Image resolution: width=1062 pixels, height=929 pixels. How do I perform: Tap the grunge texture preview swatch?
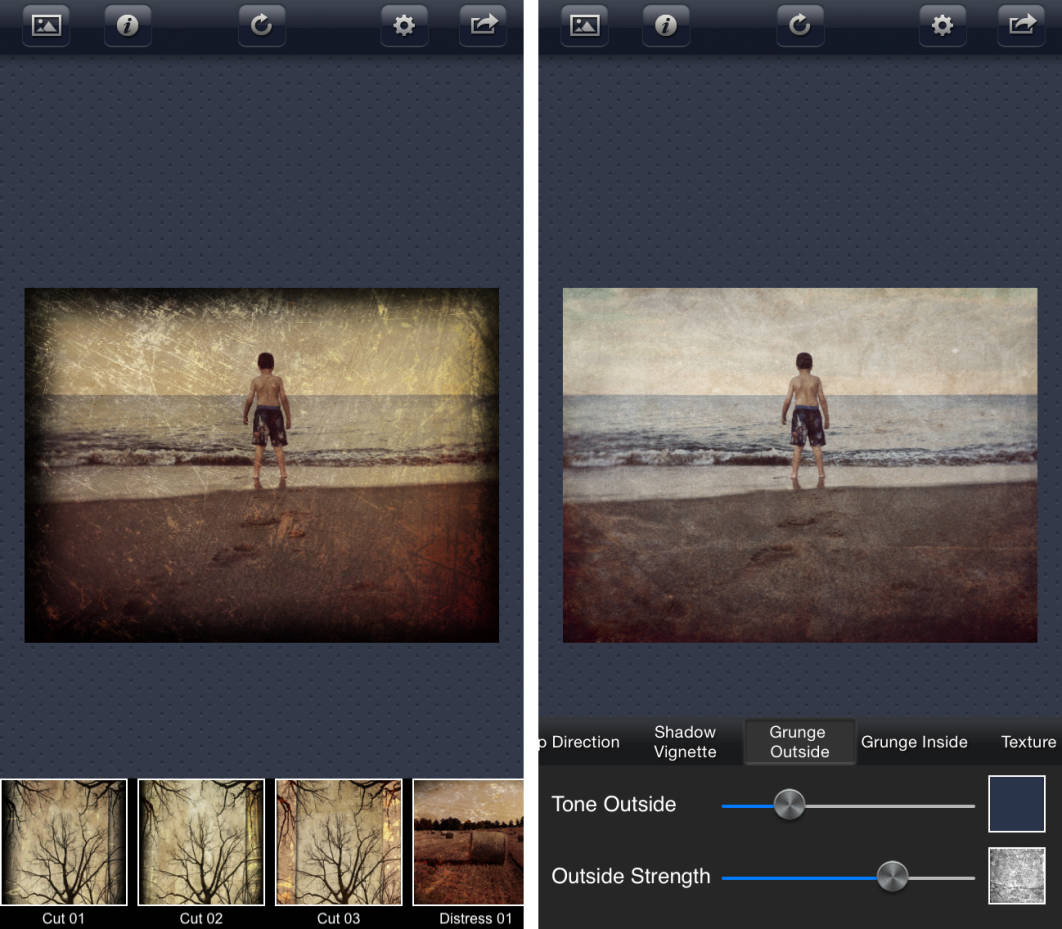click(x=1016, y=875)
